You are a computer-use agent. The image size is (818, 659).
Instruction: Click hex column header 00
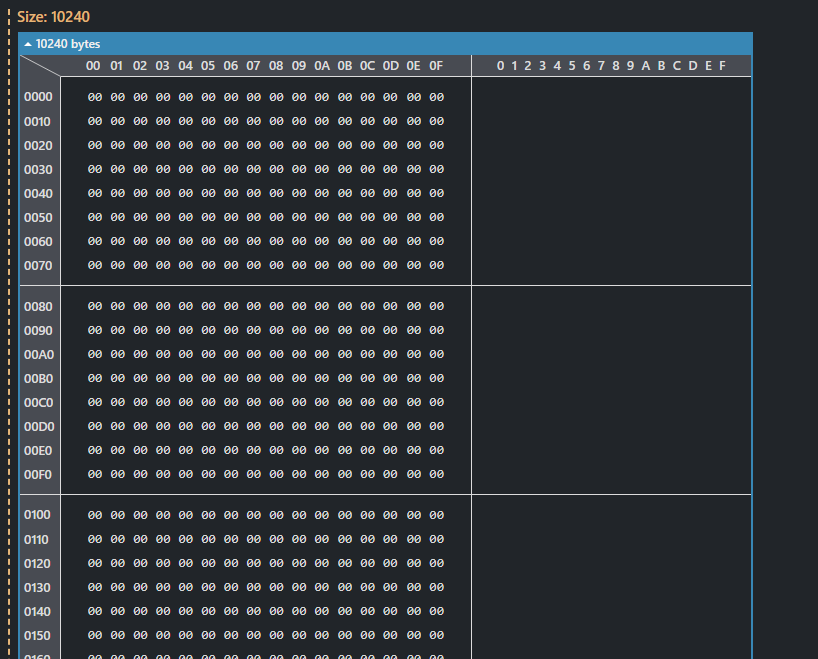coord(93,66)
